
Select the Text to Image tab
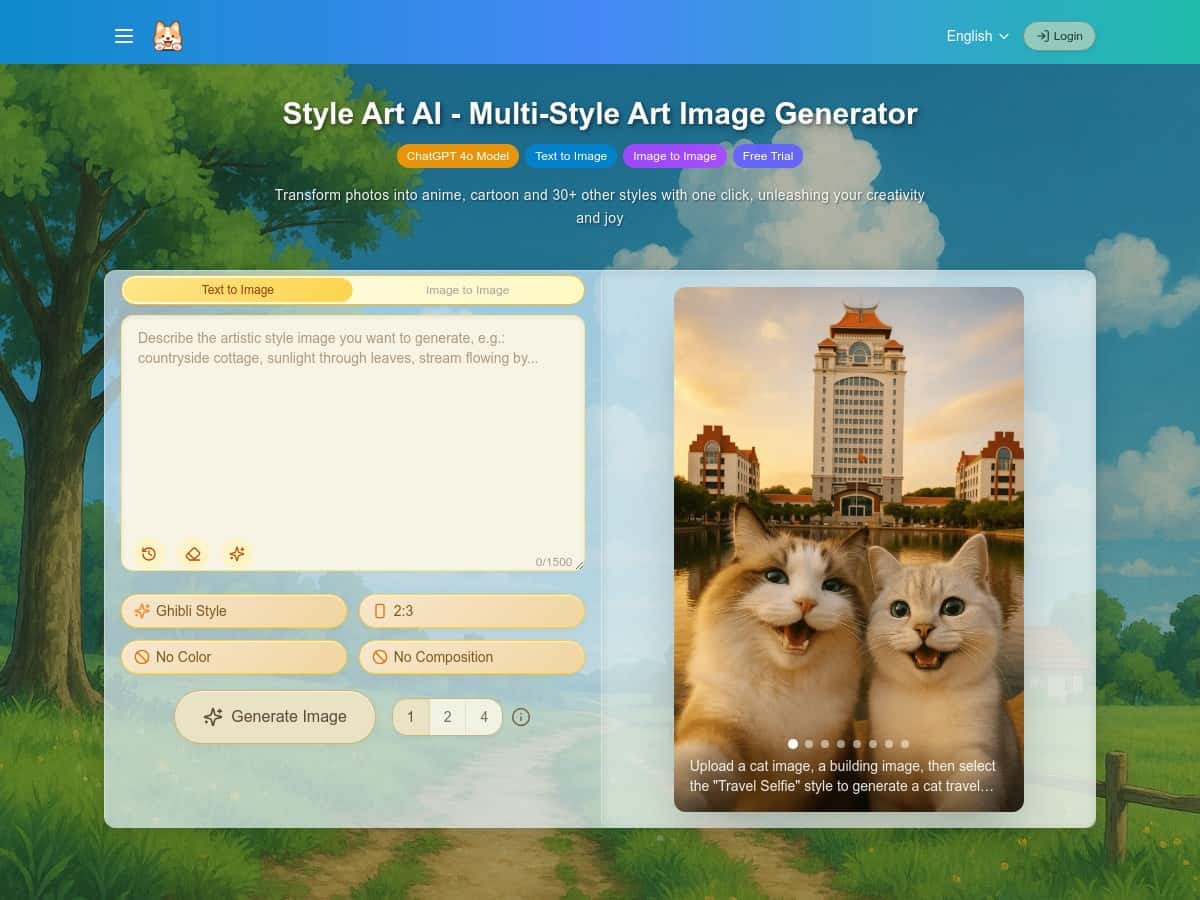[x=237, y=290]
